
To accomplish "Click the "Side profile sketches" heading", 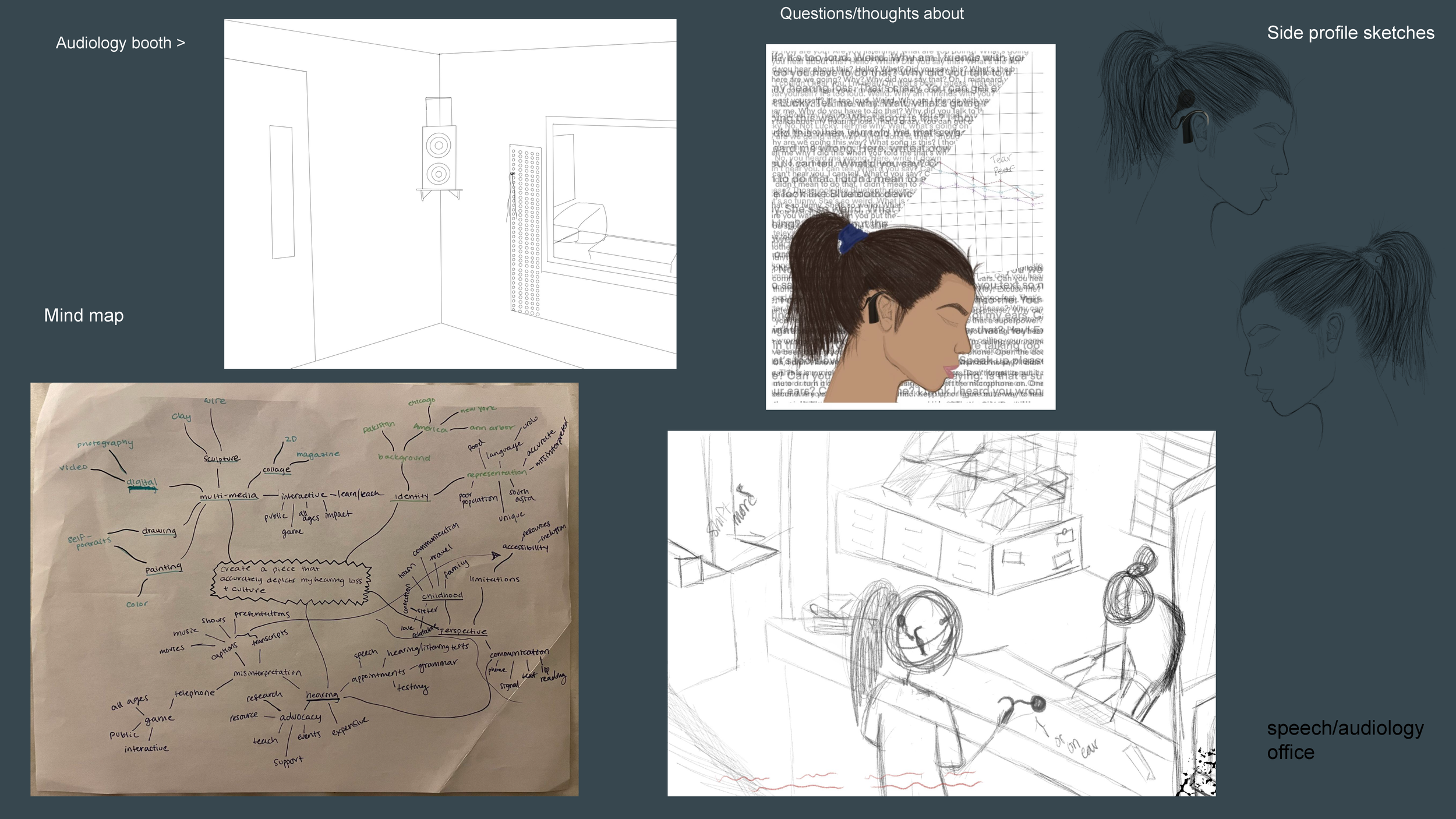I will coord(1350,33).
